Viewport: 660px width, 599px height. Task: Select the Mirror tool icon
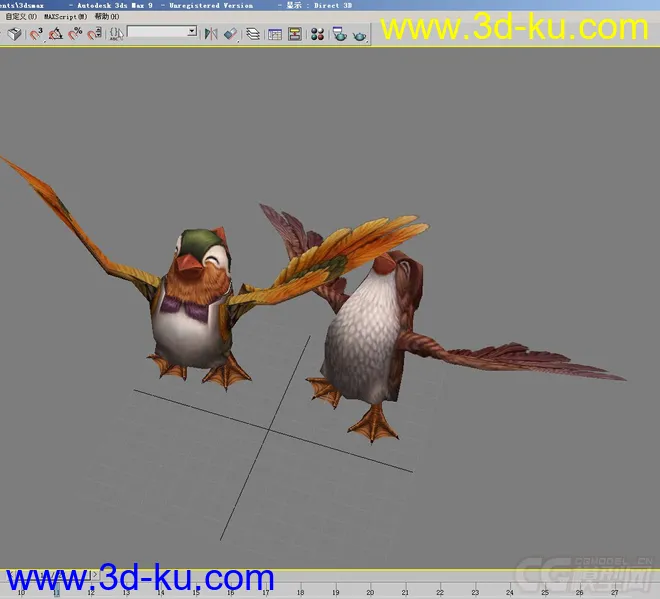pos(211,34)
